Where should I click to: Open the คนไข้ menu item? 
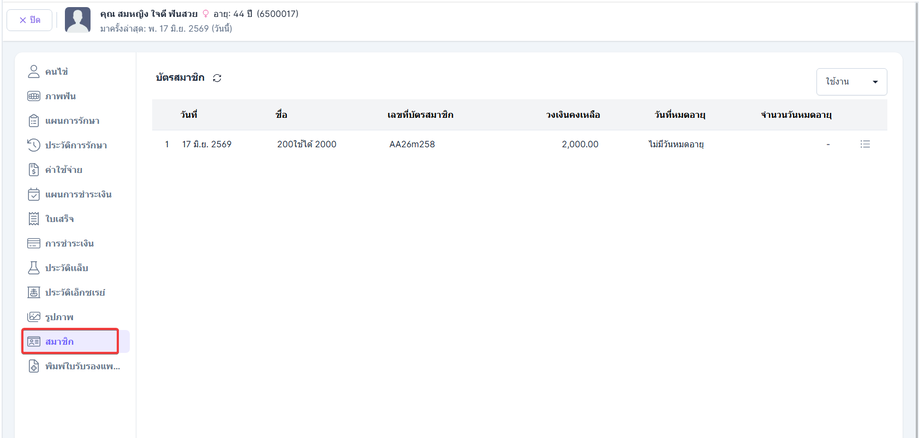click(x=75, y=72)
